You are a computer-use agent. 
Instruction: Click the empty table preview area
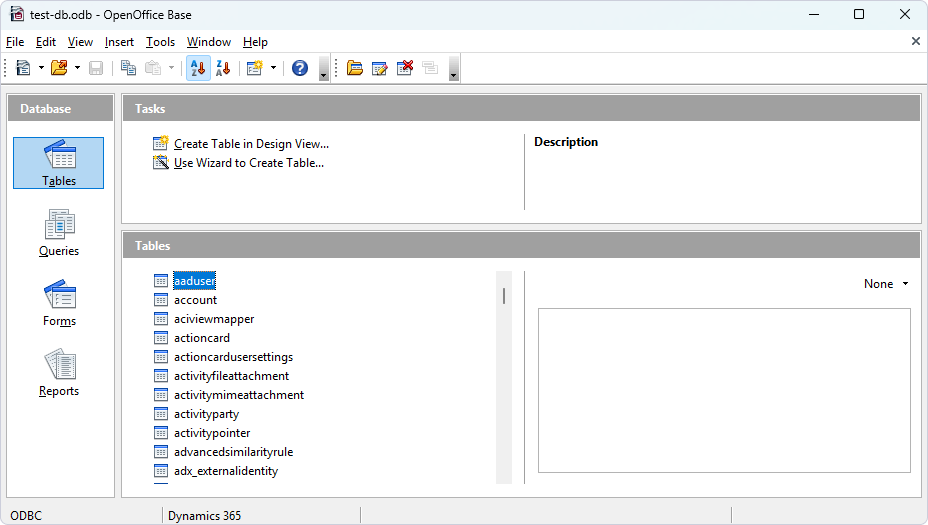[724, 390]
